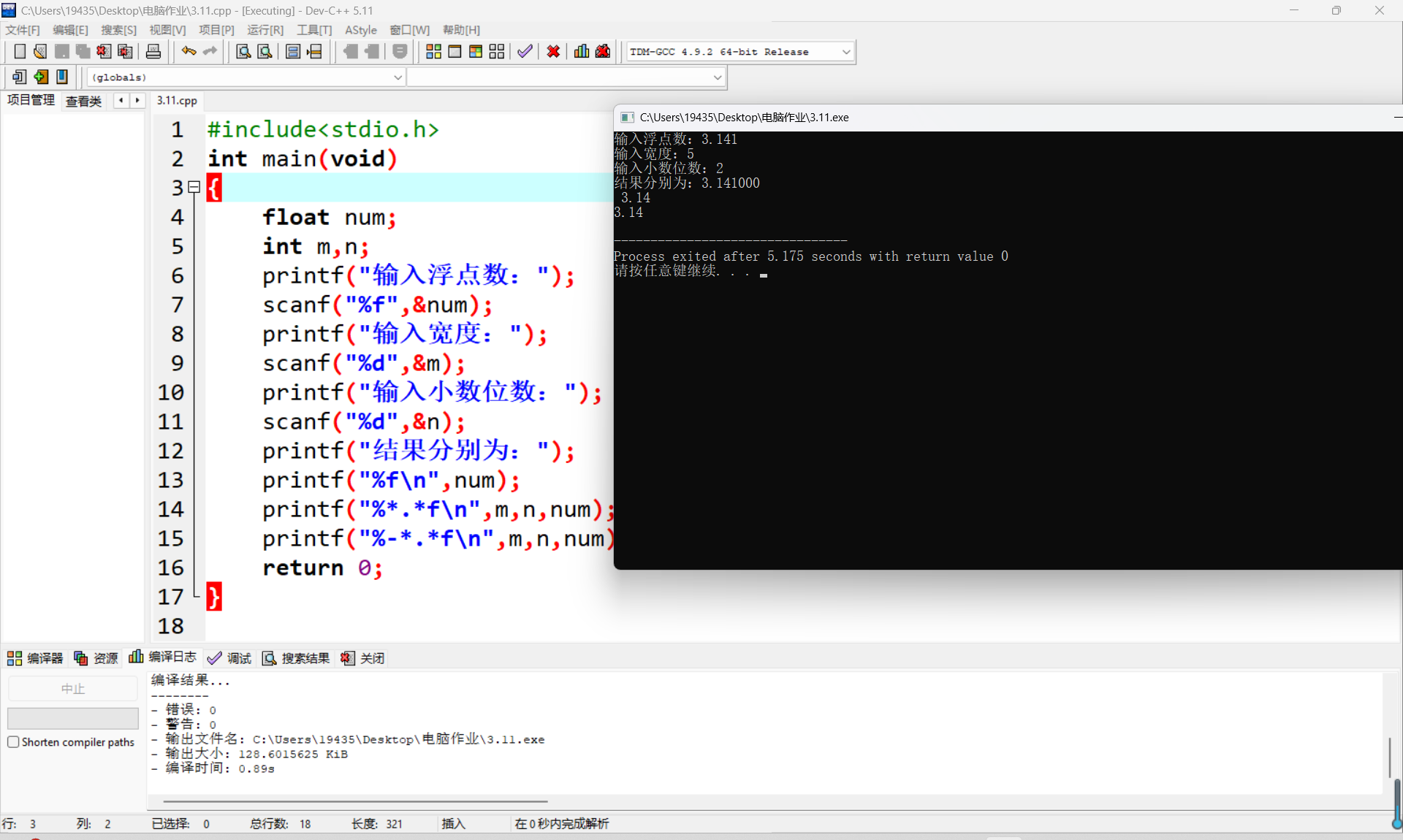
Task: Click the horizontal scrollbar in compile log
Action: (355, 801)
